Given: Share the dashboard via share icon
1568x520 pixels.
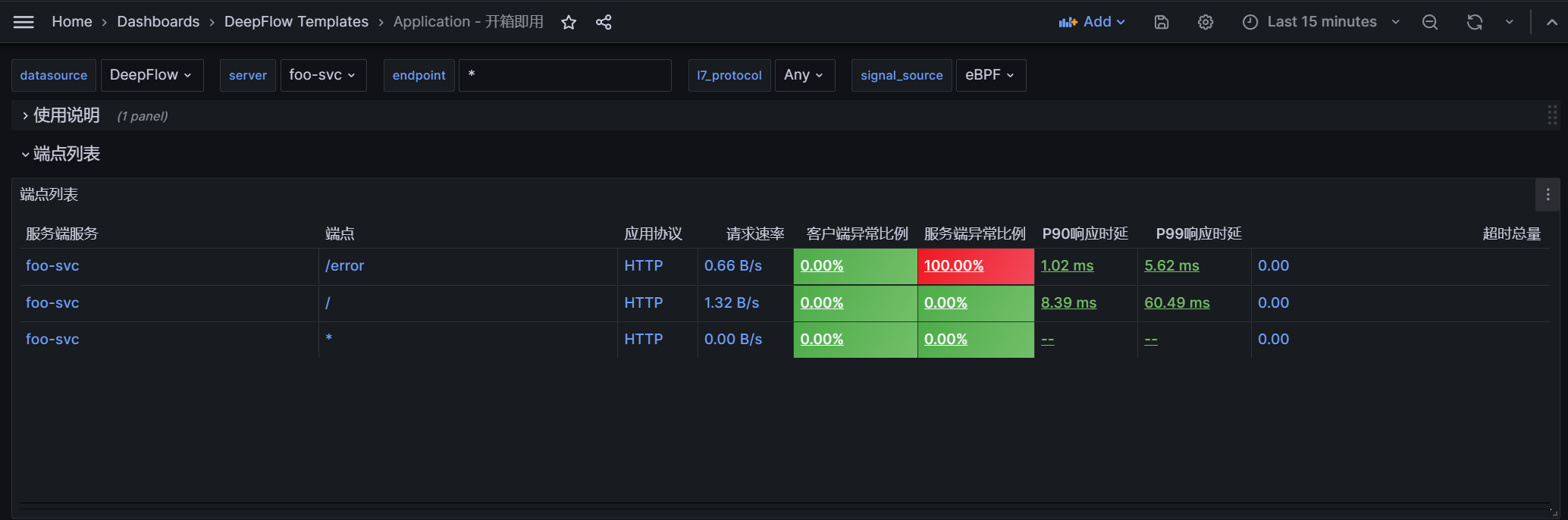Looking at the screenshot, I should click(x=604, y=22).
